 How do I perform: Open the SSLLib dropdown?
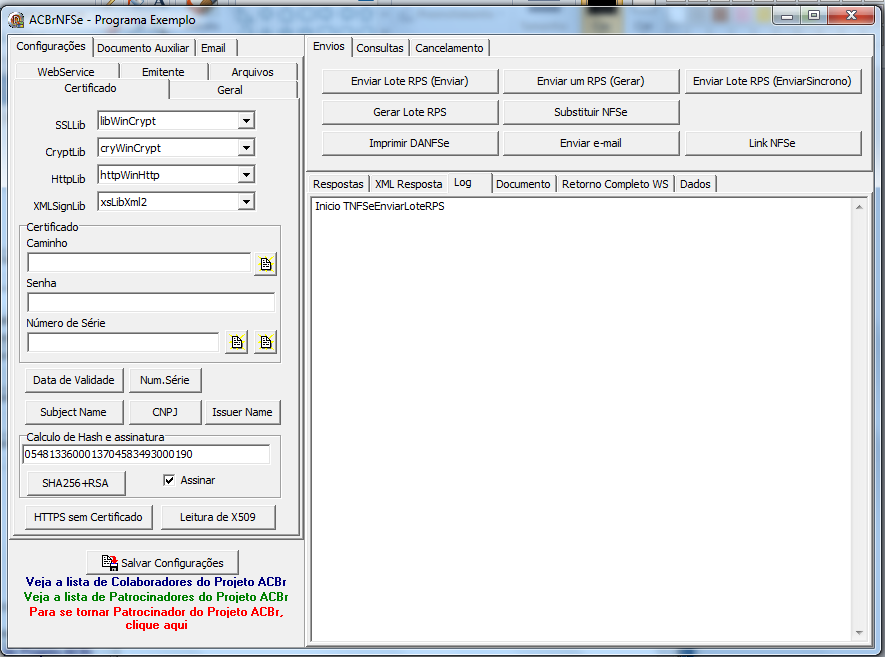click(246, 121)
